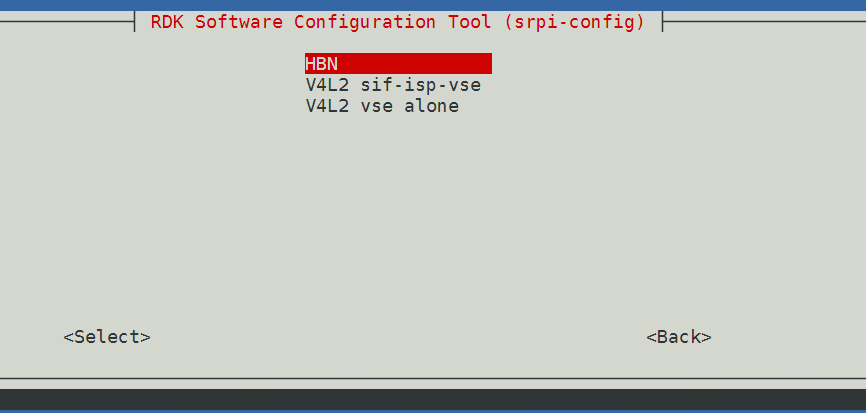
Task: Click the dark strip below the dialog
Action: click(x=433, y=399)
